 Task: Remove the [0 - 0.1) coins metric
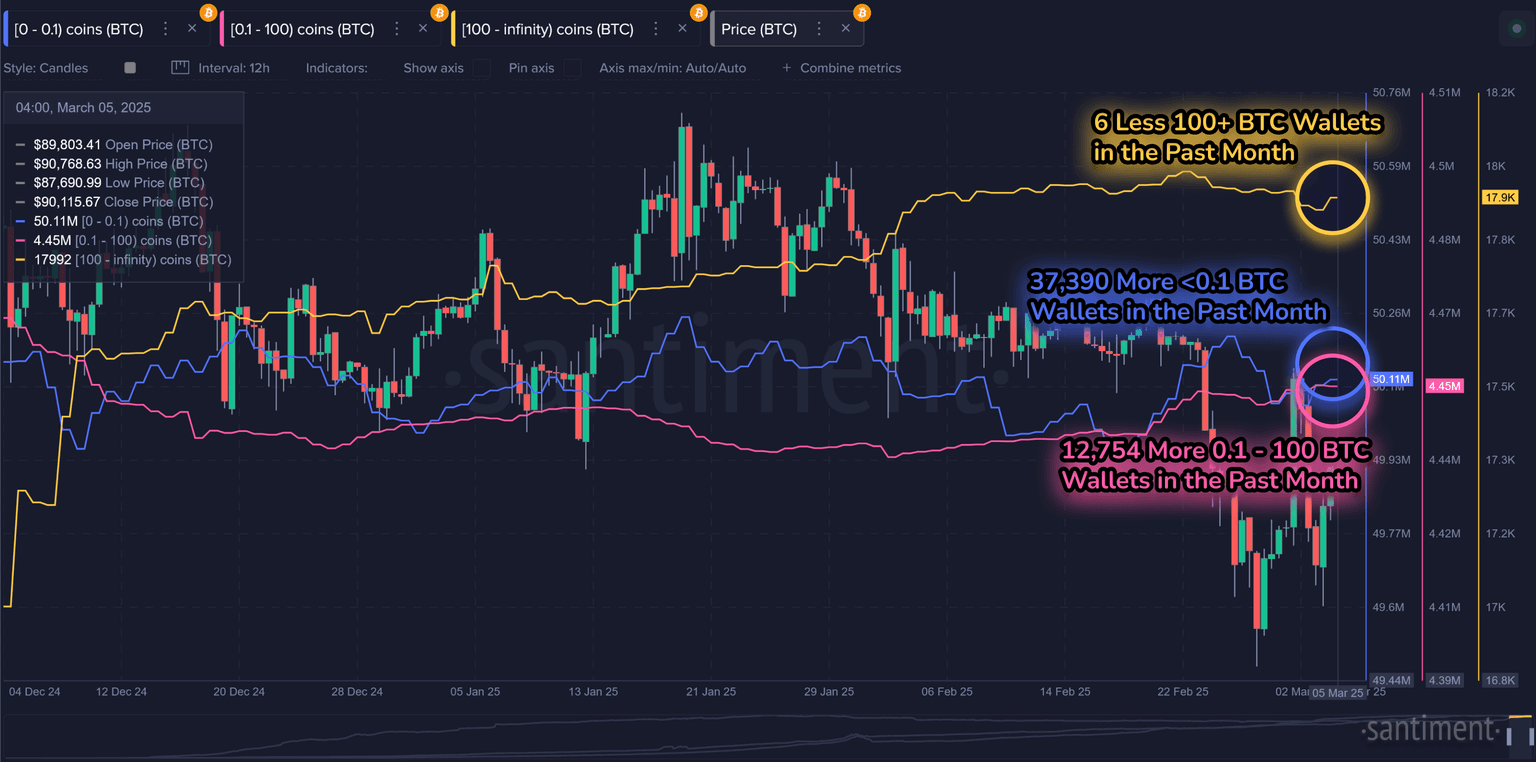(192, 29)
